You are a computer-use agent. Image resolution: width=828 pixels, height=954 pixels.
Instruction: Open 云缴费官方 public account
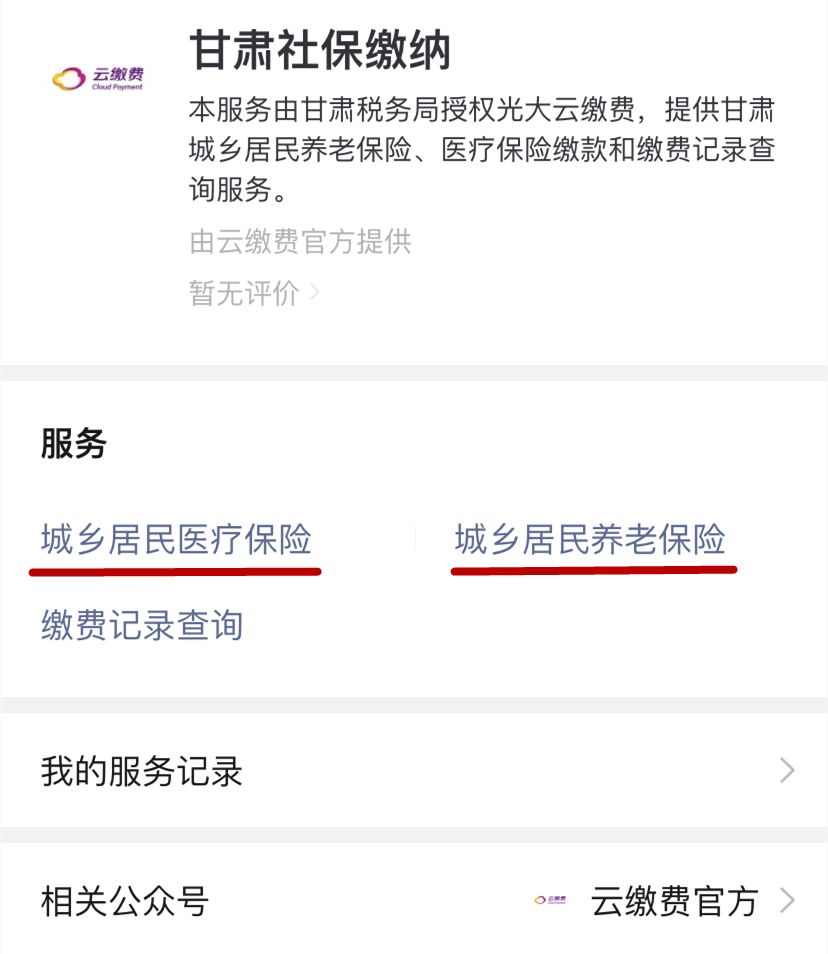(x=674, y=900)
